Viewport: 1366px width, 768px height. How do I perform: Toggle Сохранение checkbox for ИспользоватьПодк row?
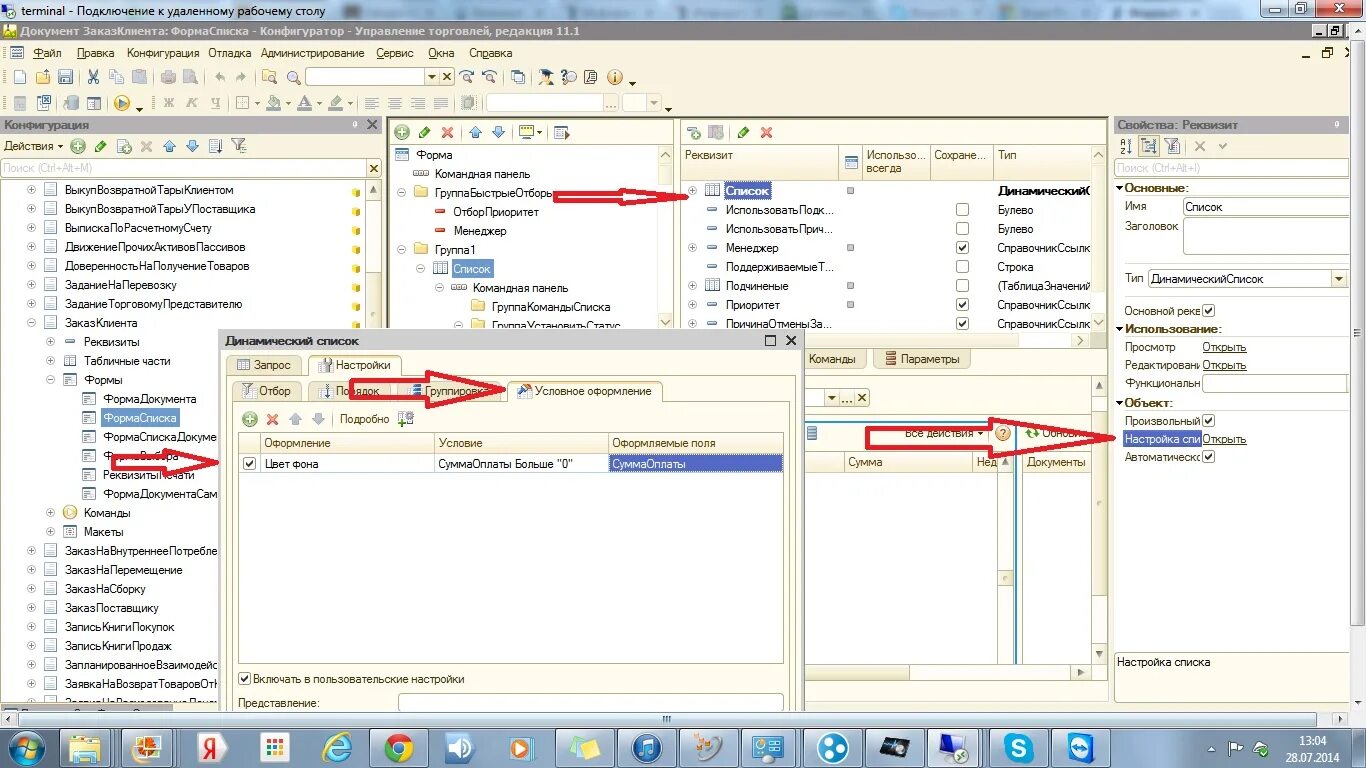click(962, 210)
